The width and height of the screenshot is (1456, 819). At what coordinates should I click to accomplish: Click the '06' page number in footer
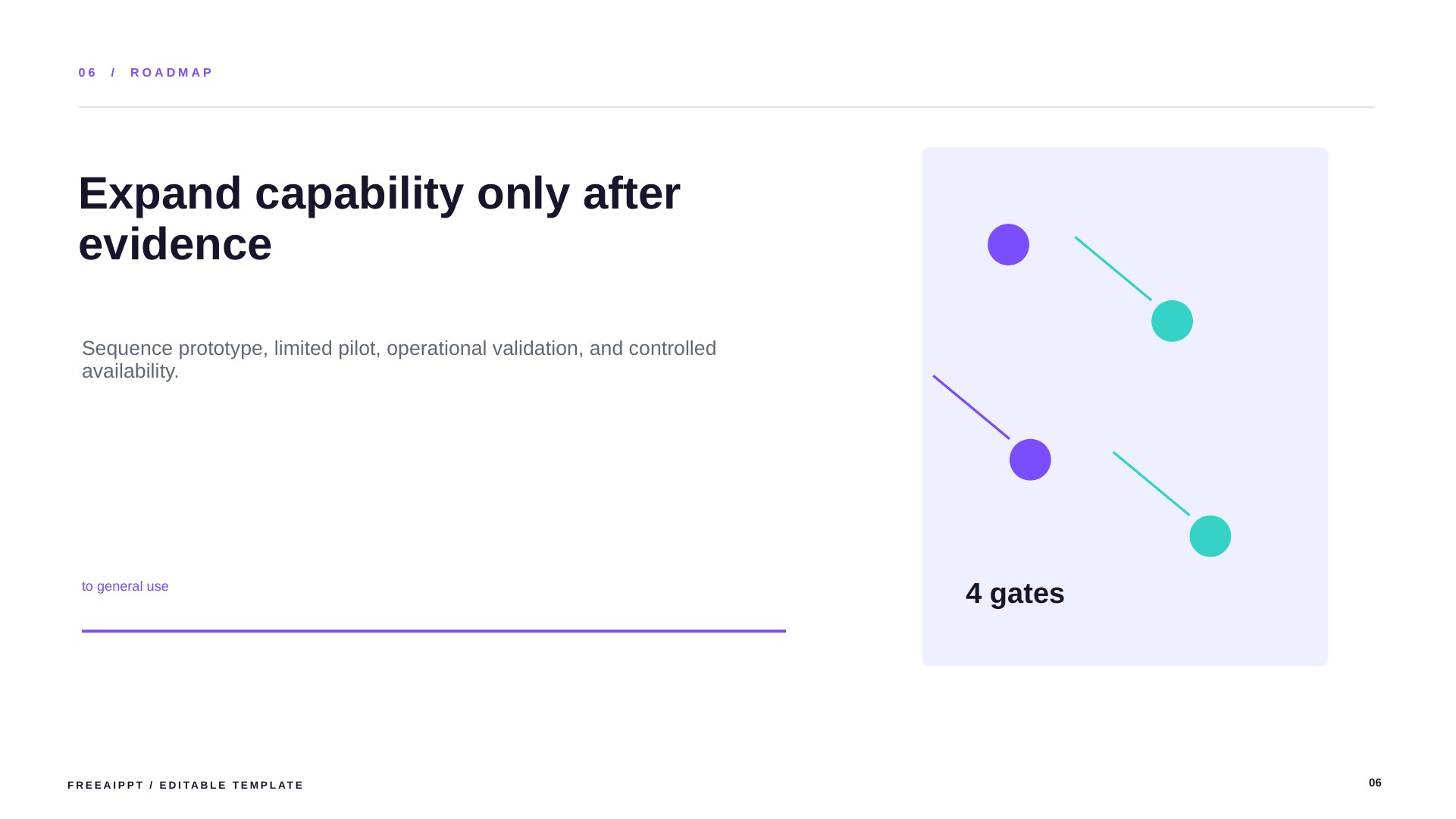[x=1375, y=783]
